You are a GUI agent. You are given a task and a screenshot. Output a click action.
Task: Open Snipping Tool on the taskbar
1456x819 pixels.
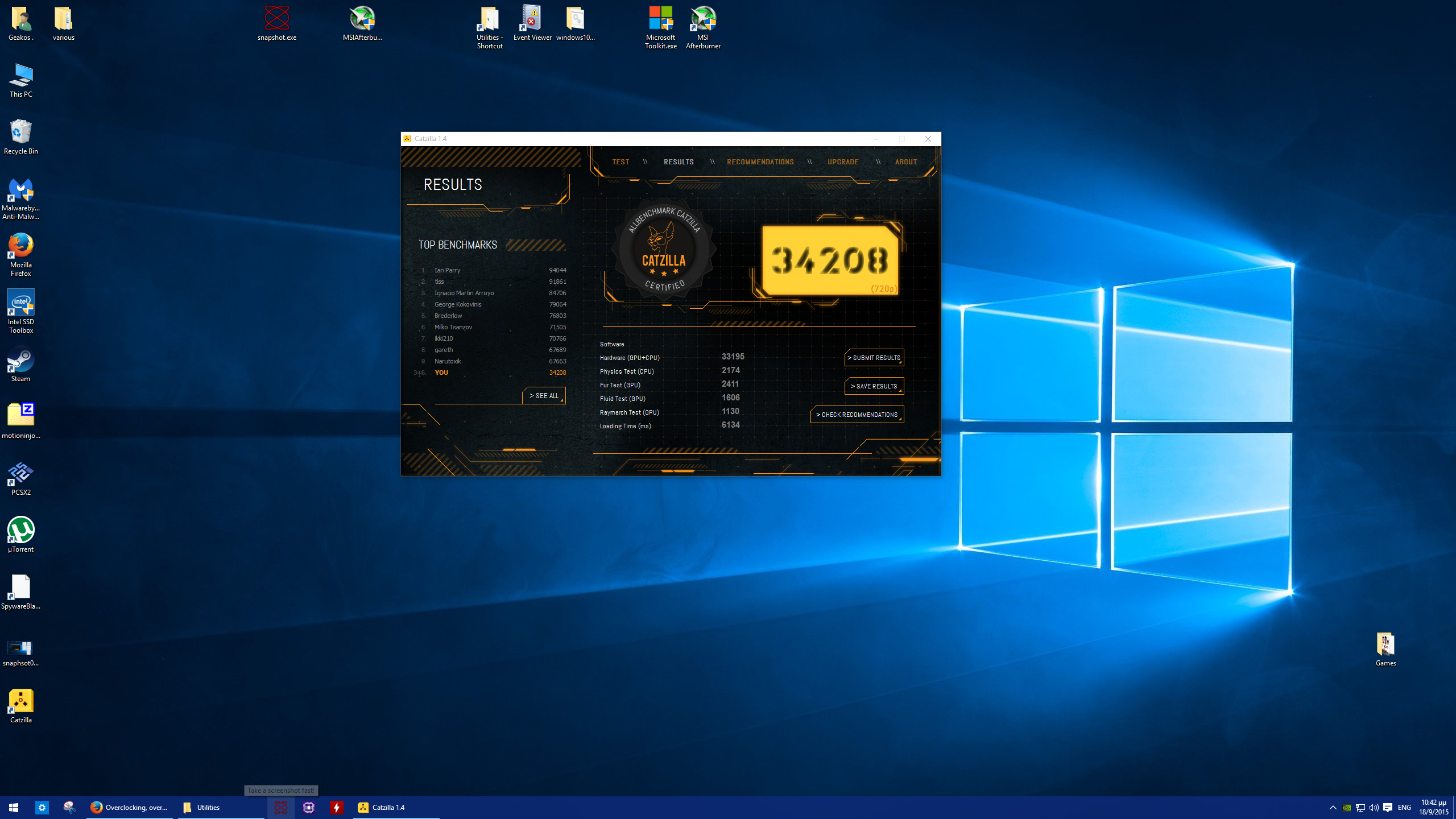pyautogui.click(x=69, y=808)
